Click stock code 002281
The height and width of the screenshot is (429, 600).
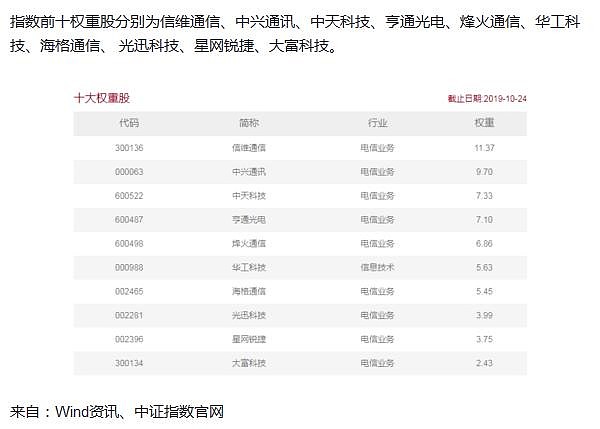pyautogui.click(x=129, y=315)
